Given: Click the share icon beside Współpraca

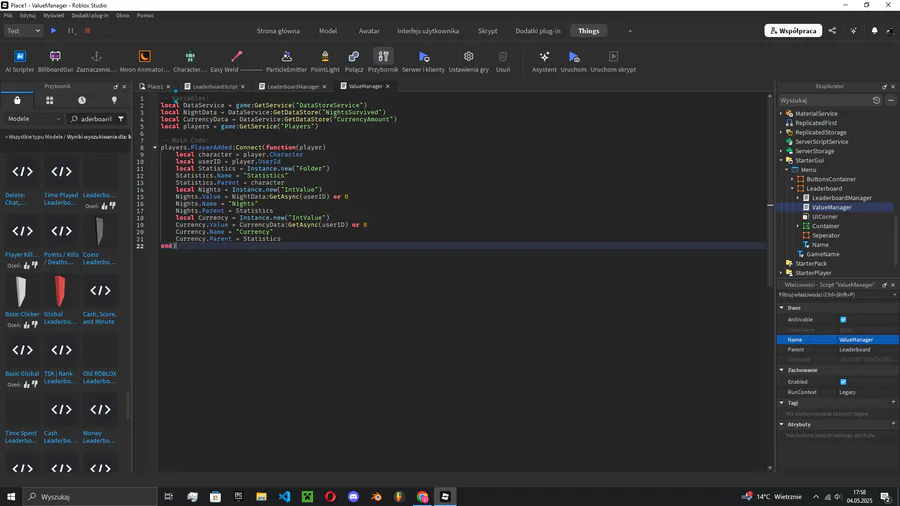Looking at the screenshot, I should [x=832, y=30].
